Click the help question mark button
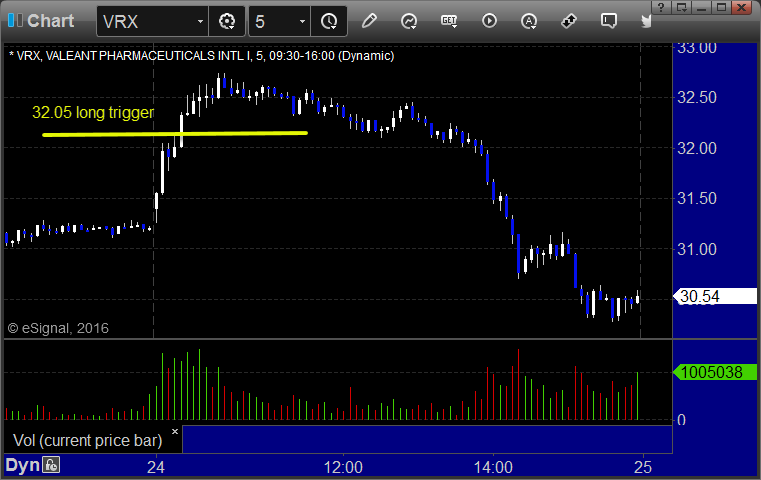Viewport: 761px width, 480px height. (x=661, y=7)
